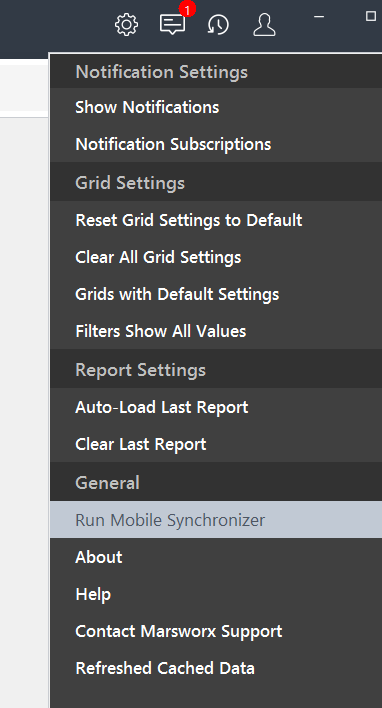Viewport: 382px width, 708px height.
Task: Maximize the application window
Action: pos(371,16)
